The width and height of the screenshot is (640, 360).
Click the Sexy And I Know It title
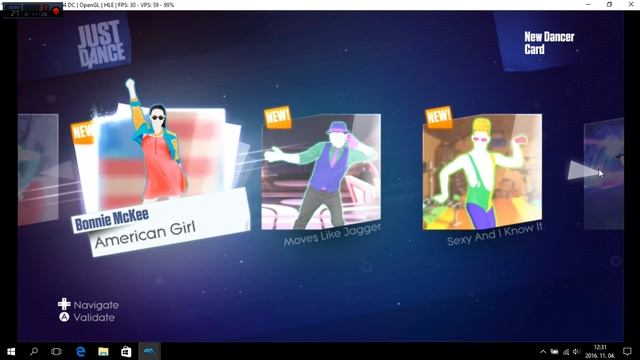pos(494,234)
